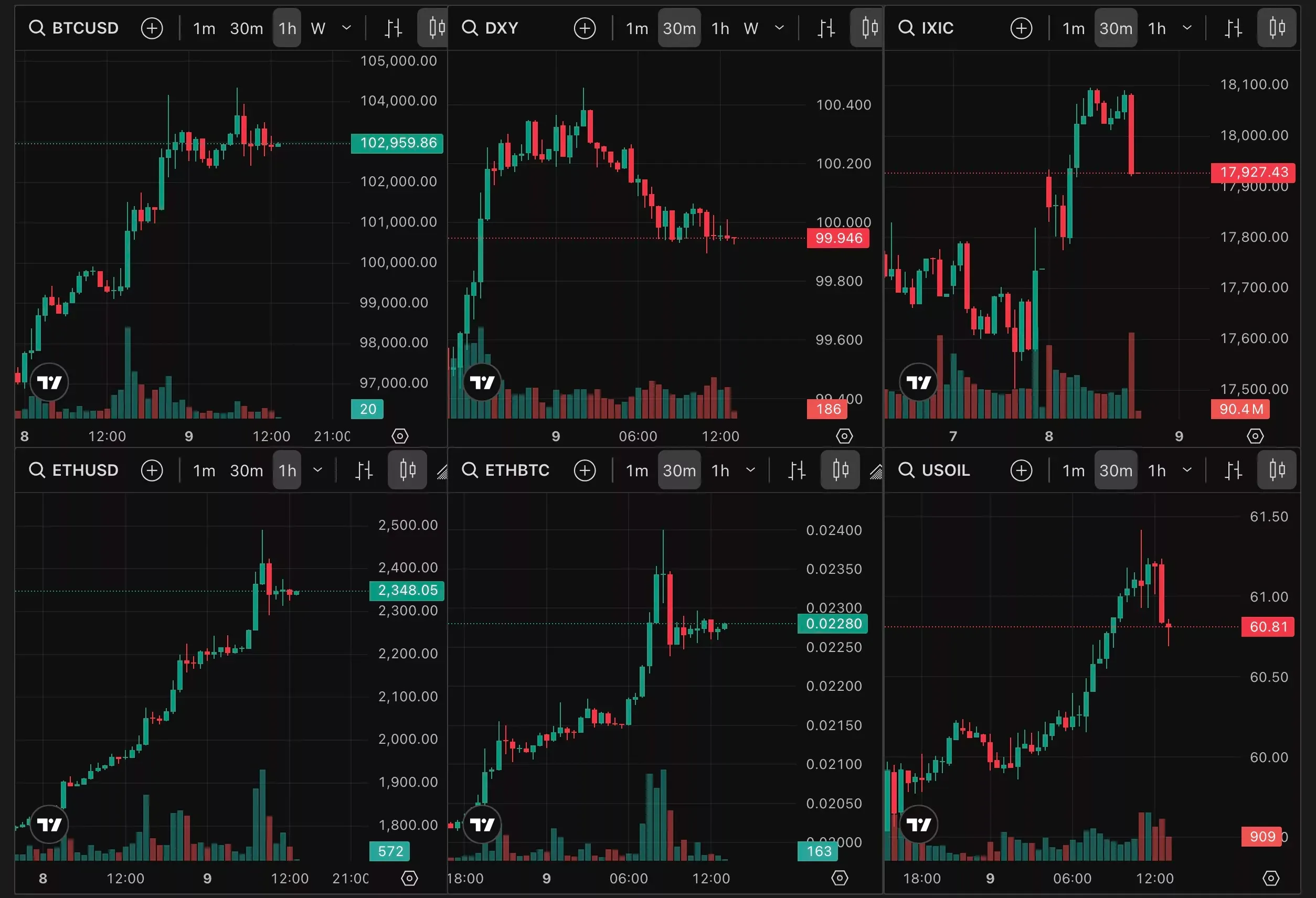Expand the interval dropdown on the BTCUSD chart
The width and height of the screenshot is (1316, 898).
(346, 28)
